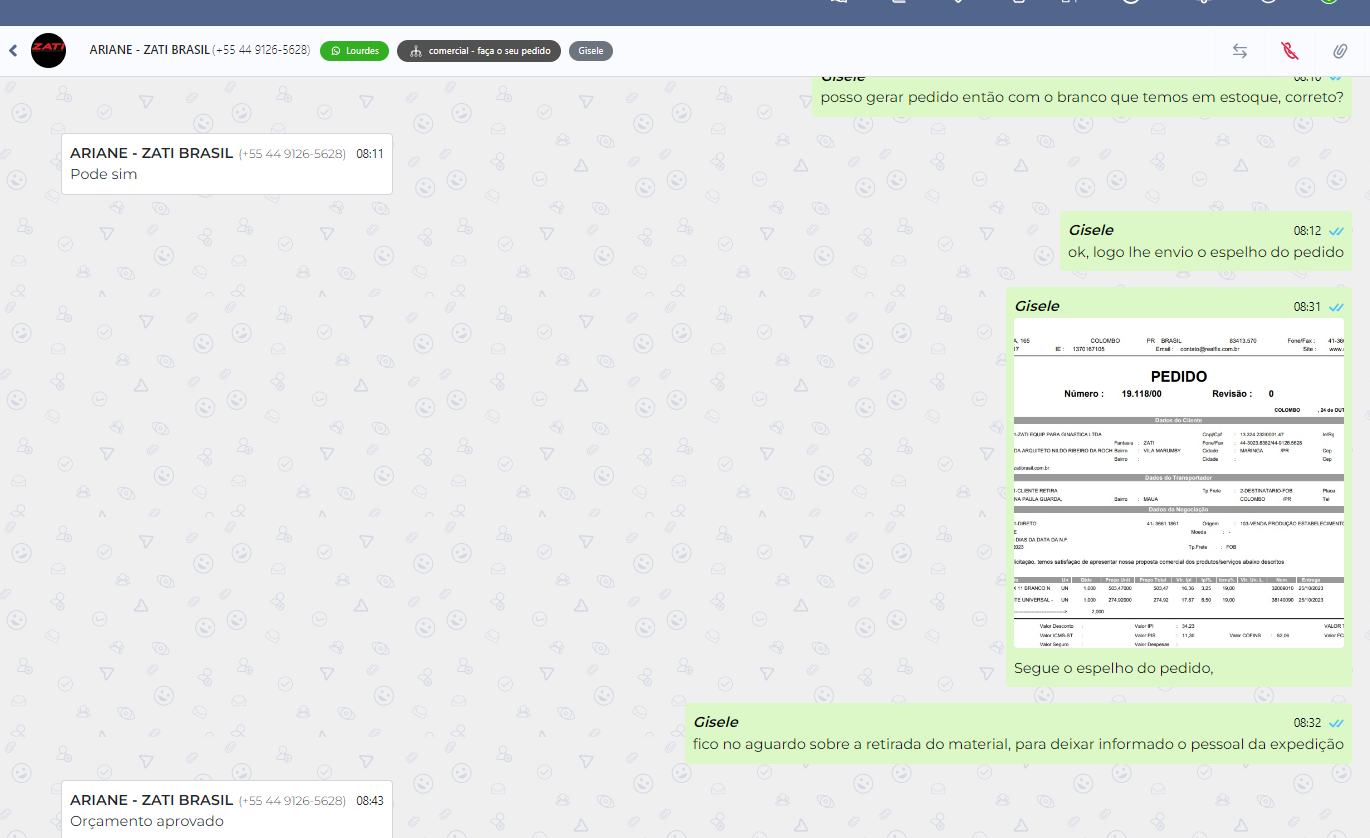Open the PEDIDO document image thumbnail
Viewport: 1370px width, 838px height.
click(x=1178, y=483)
